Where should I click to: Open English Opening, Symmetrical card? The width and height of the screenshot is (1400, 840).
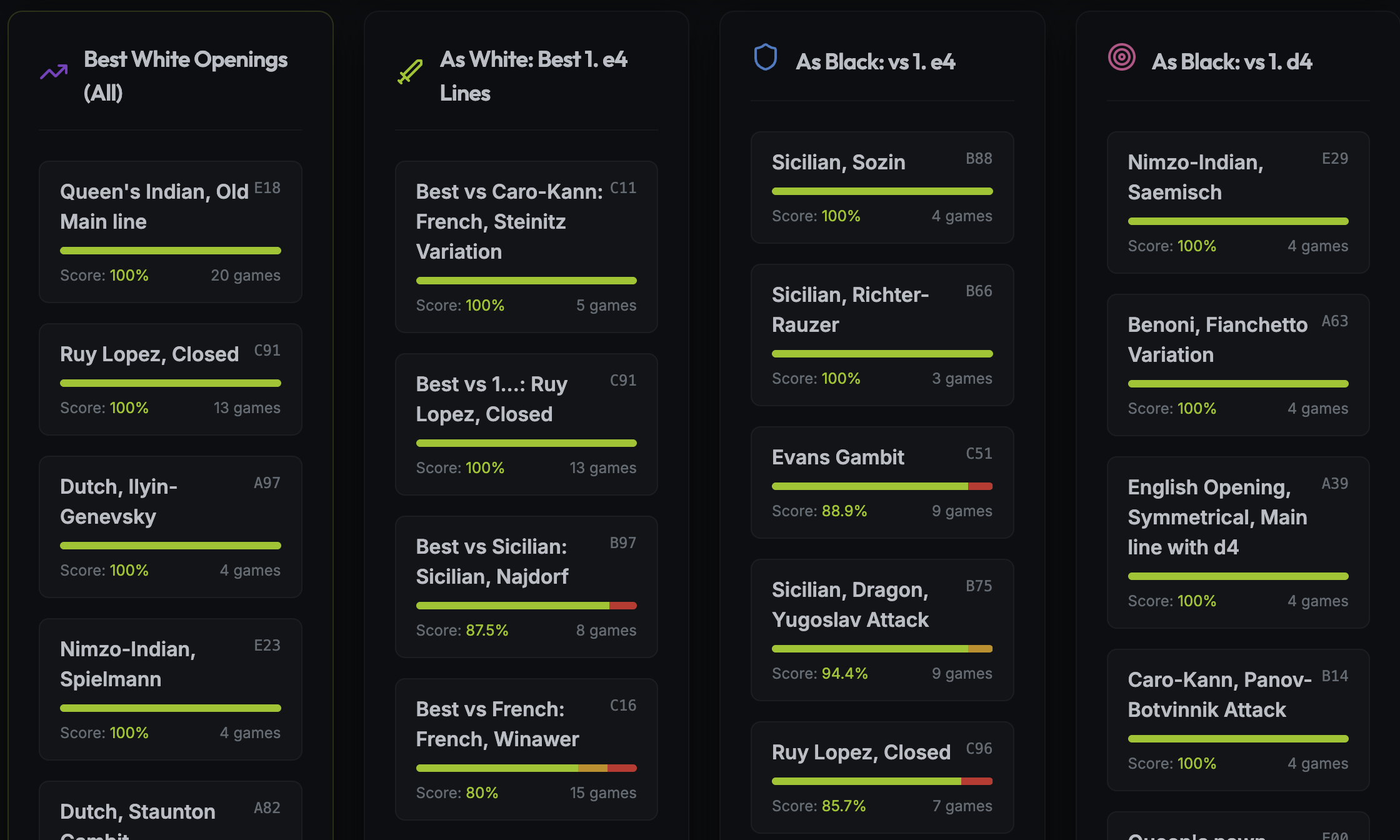[x=1237, y=542]
